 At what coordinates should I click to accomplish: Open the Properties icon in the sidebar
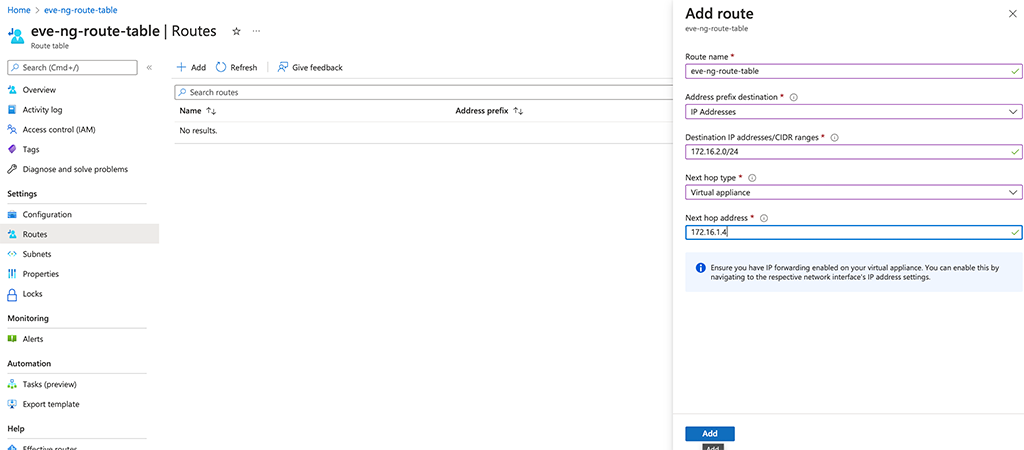11,274
